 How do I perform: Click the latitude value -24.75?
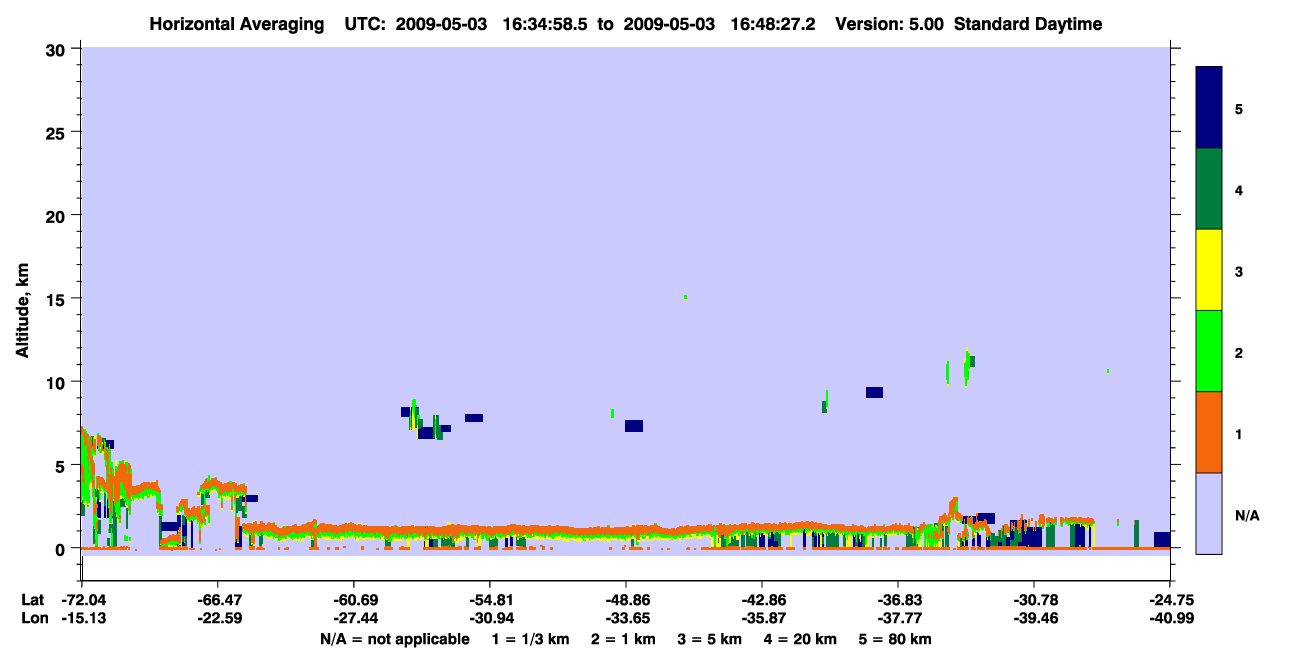pos(1170,600)
